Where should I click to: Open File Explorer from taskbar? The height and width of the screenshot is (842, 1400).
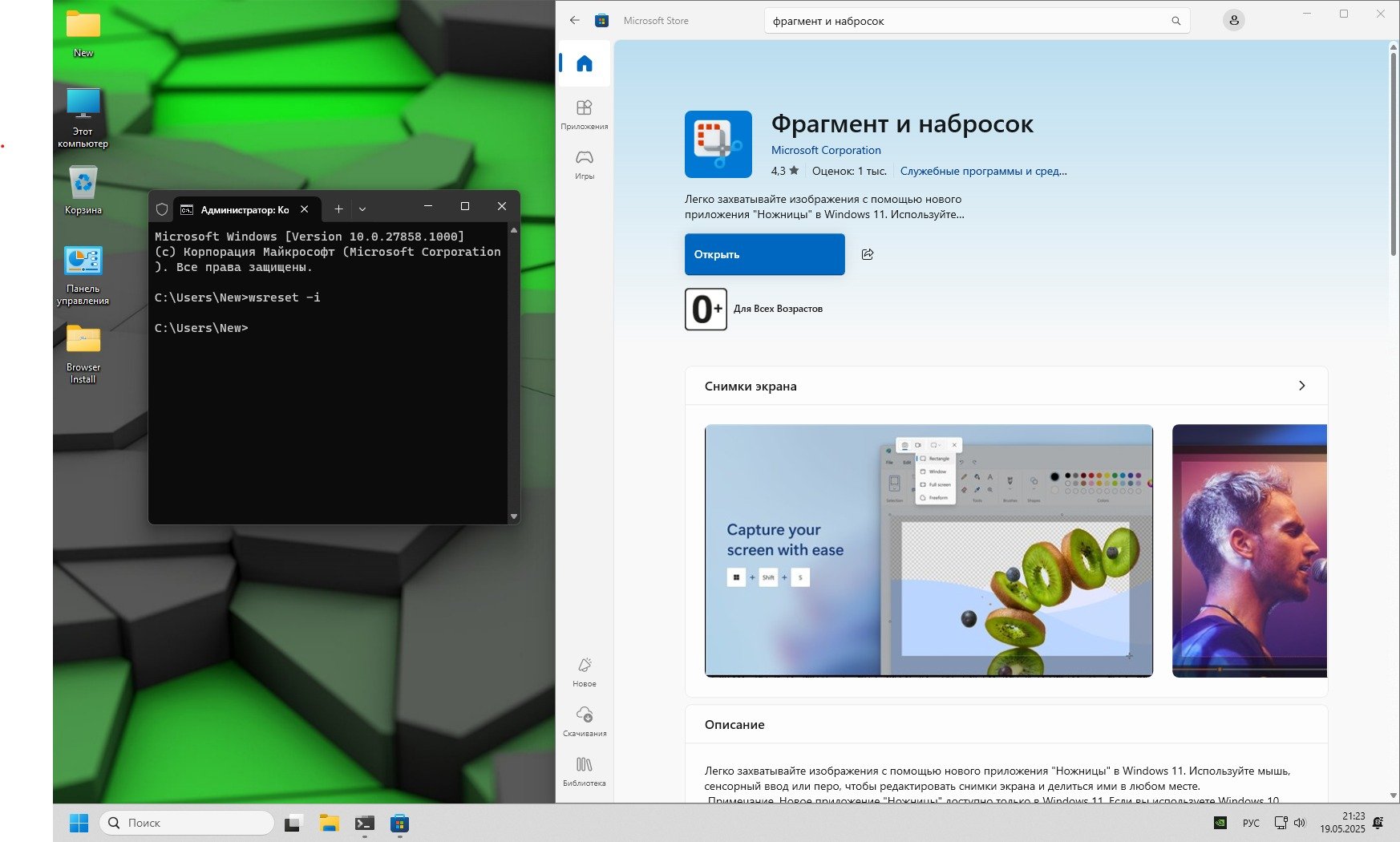pos(329,823)
